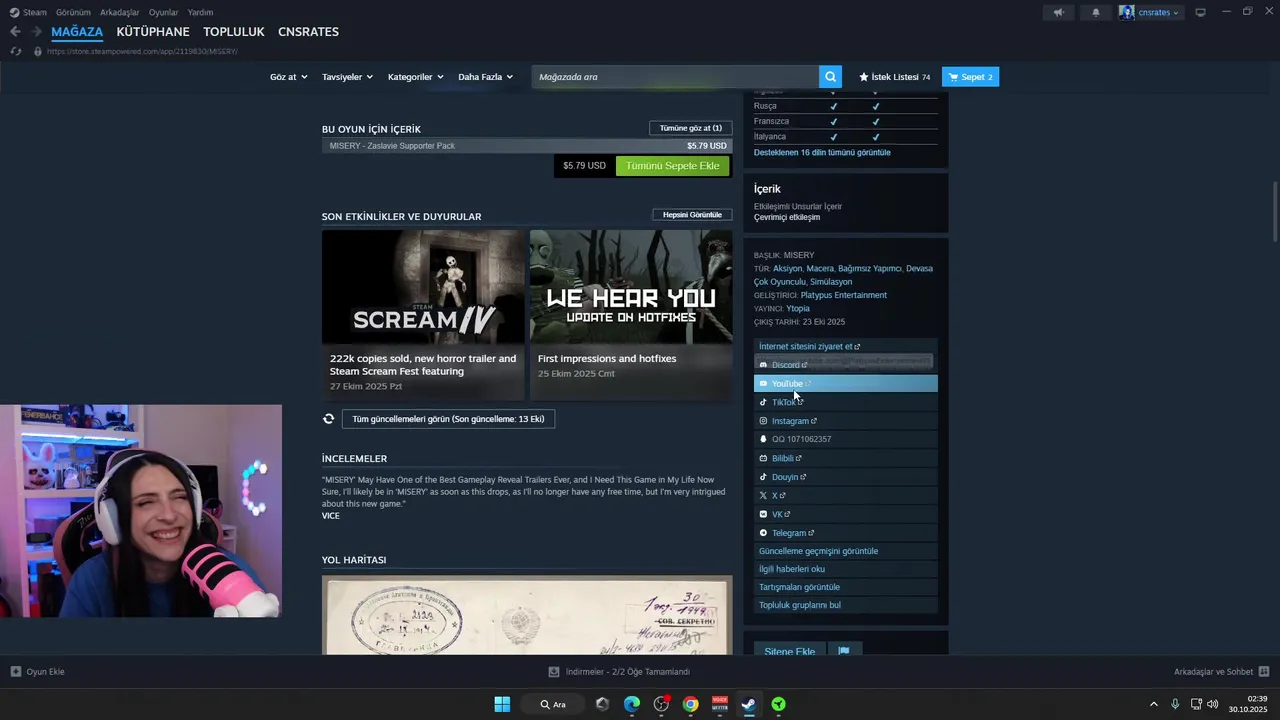Open the VK link

(x=780, y=514)
